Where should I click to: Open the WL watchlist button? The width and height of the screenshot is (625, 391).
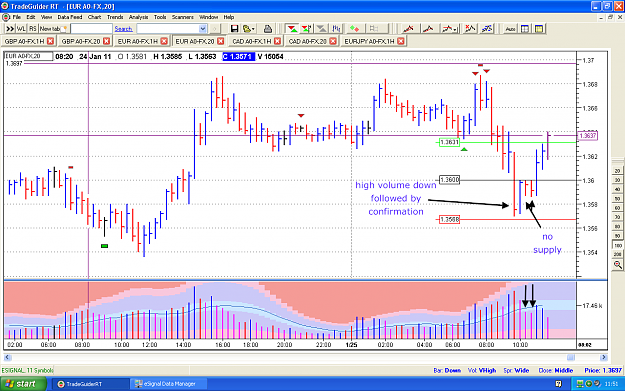tap(21, 29)
